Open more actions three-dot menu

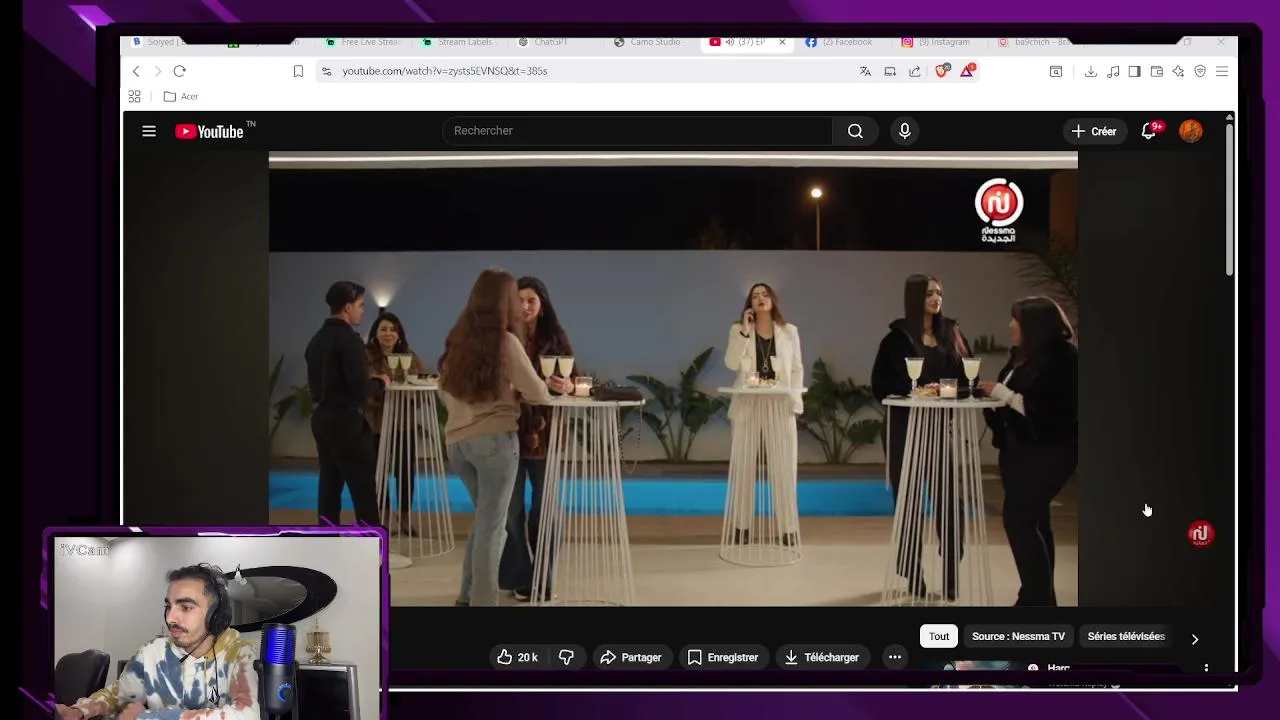895,657
